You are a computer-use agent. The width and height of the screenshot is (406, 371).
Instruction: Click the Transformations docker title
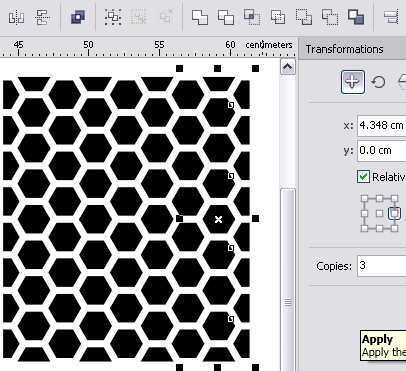[x=344, y=49]
